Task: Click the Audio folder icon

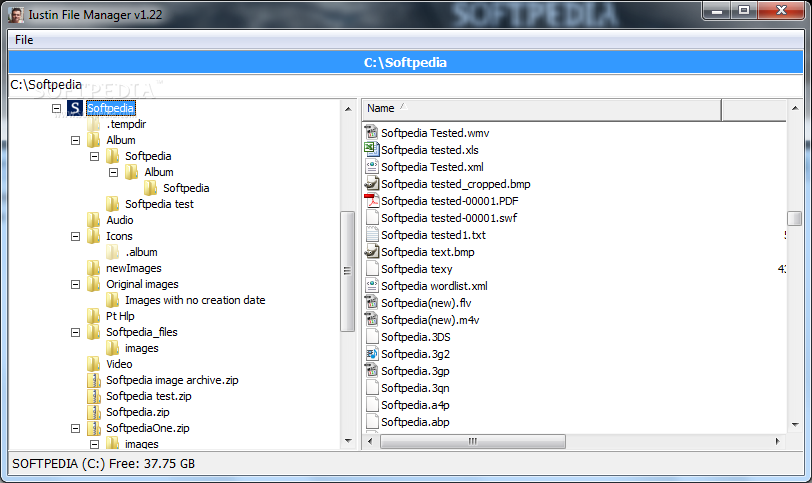Action: click(x=94, y=220)
